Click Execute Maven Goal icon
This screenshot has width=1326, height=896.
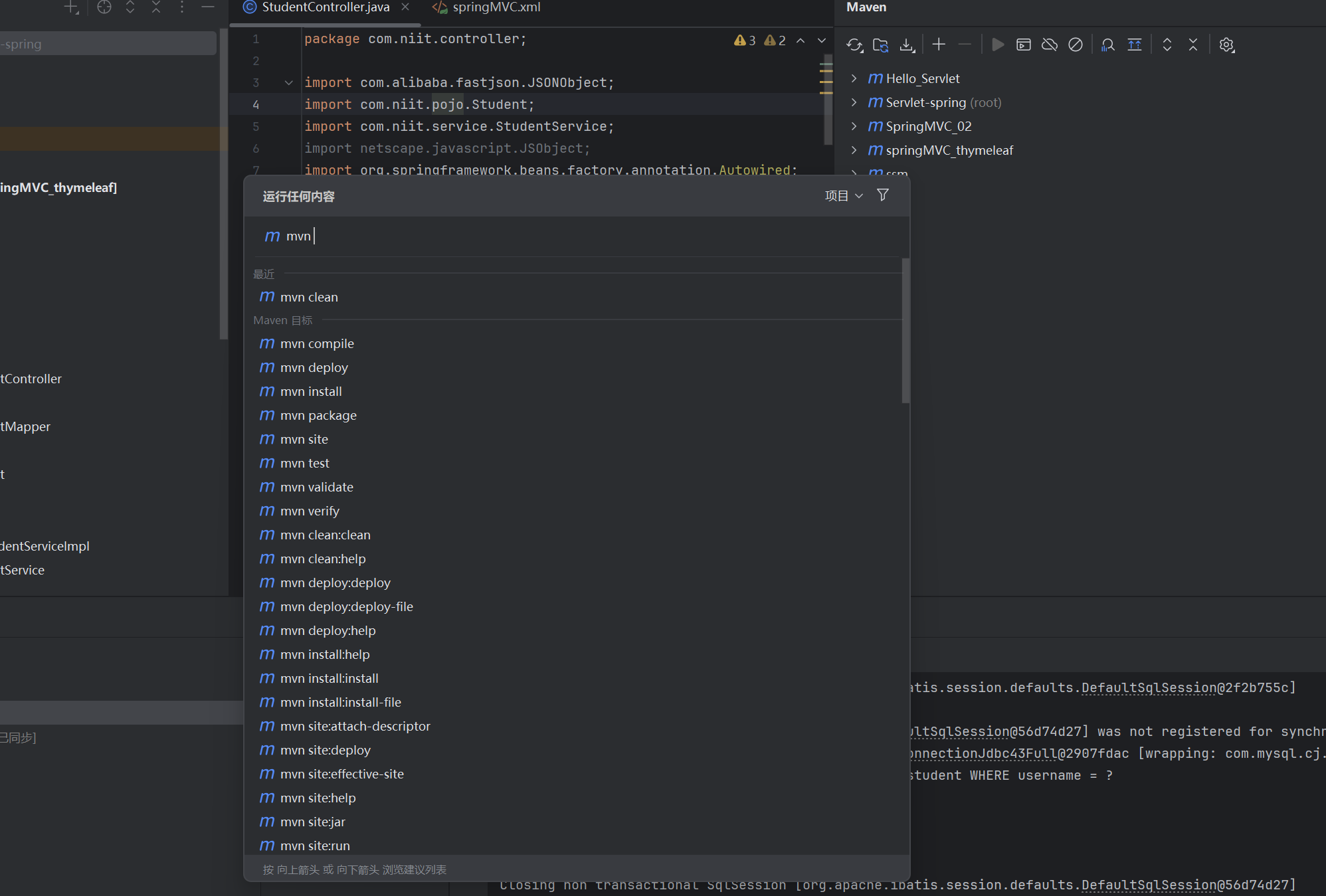(1024, 45)
